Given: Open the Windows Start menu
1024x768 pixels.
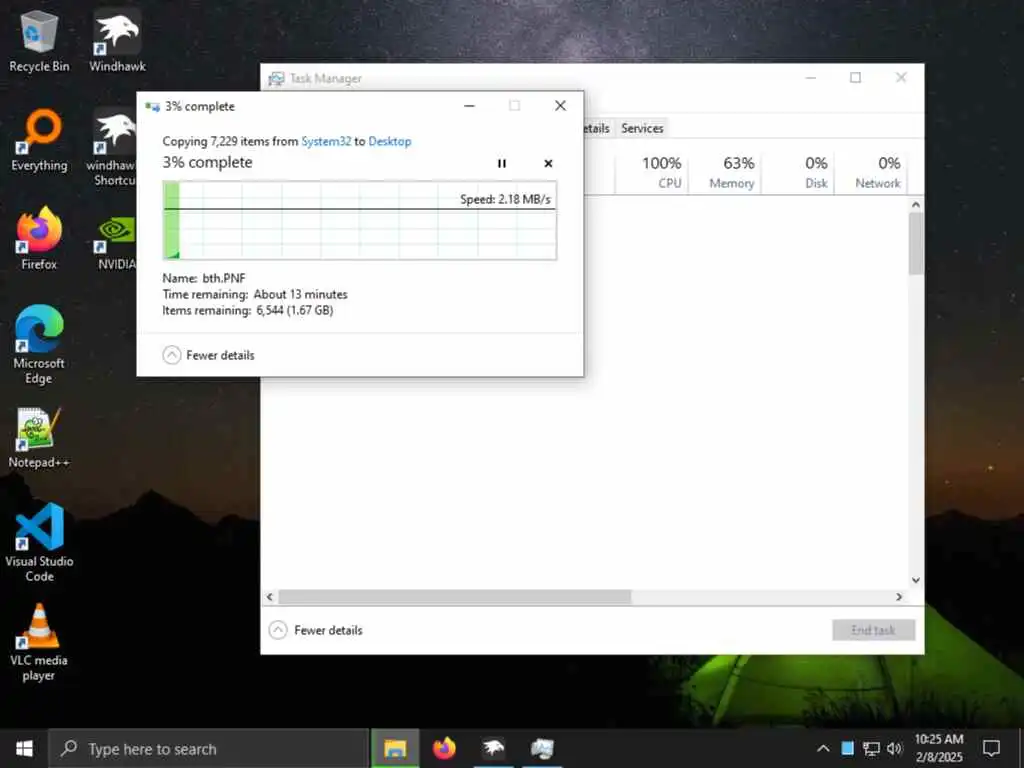Looking at the screenshot, I should coord(24,748).
